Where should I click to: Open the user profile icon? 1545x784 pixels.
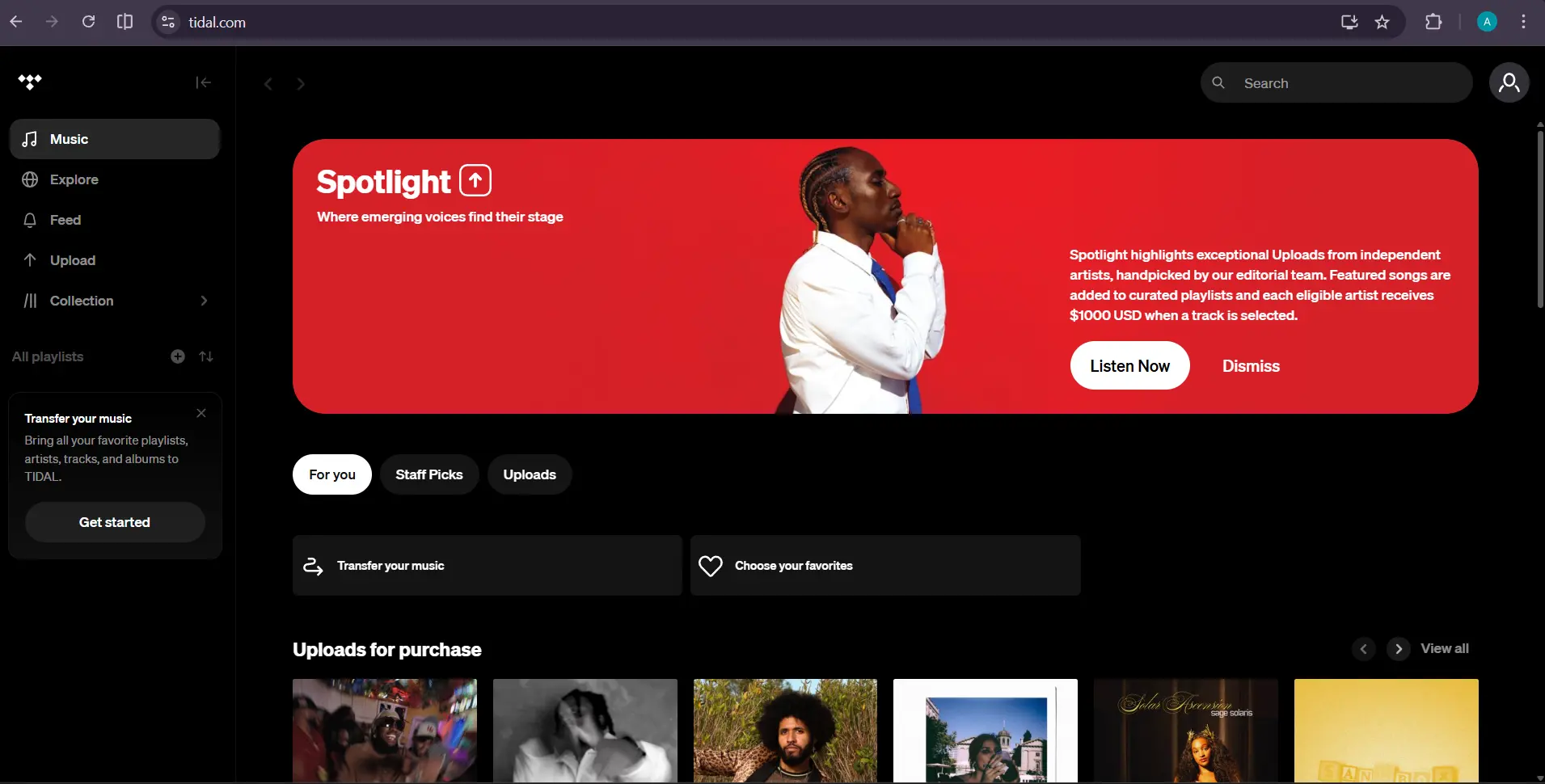[x=1509, y=82]
